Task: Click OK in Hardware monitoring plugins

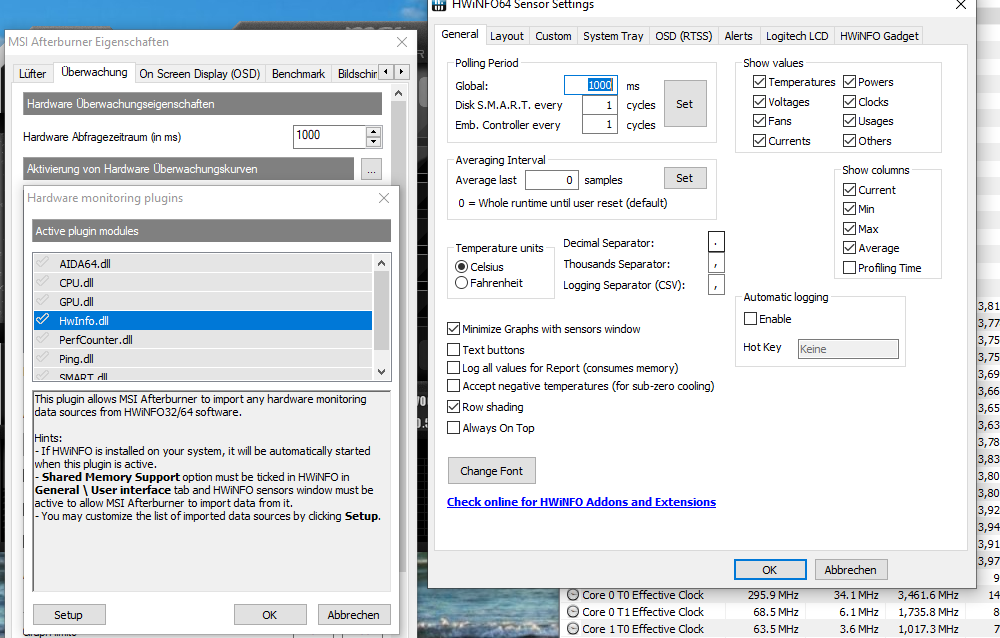Action: 270,615
